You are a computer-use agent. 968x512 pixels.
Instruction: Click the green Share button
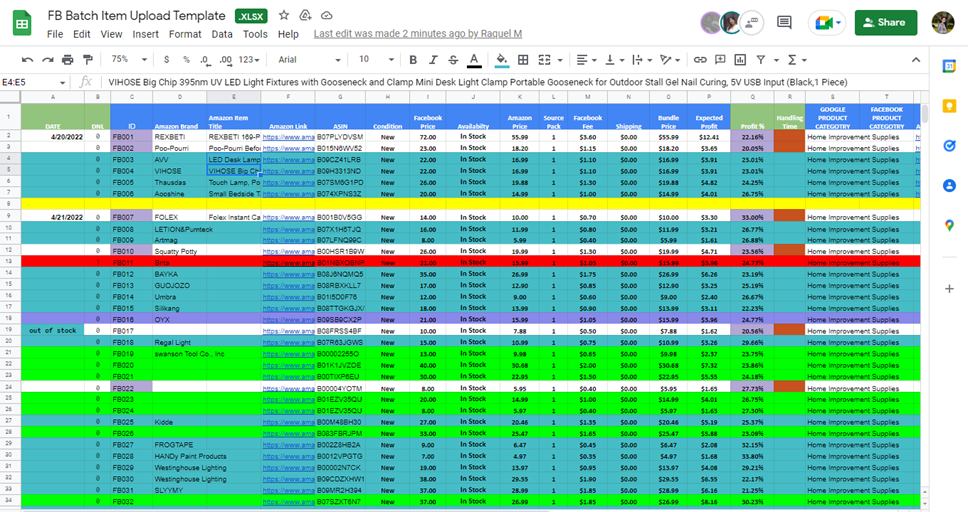coord(886,22)
